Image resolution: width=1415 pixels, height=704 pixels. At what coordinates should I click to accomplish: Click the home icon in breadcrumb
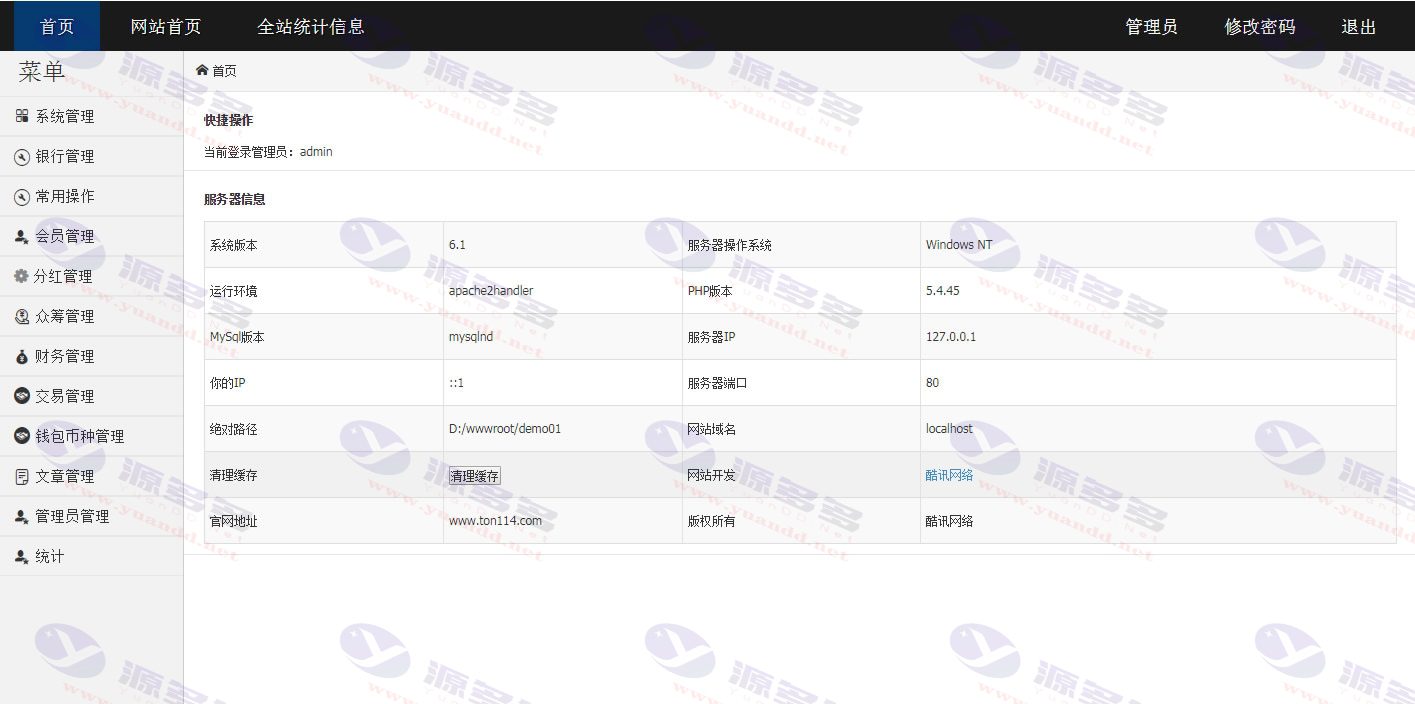[202, 70]
